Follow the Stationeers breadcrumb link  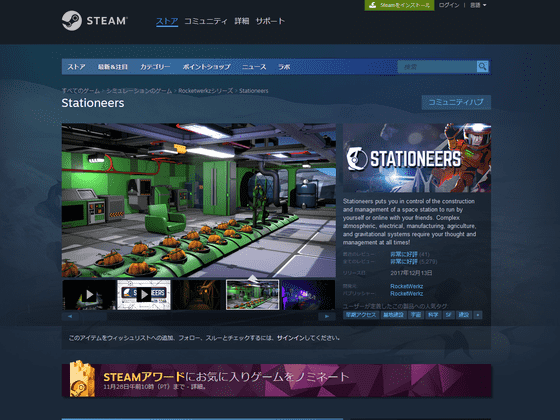[x=254, y=91]
